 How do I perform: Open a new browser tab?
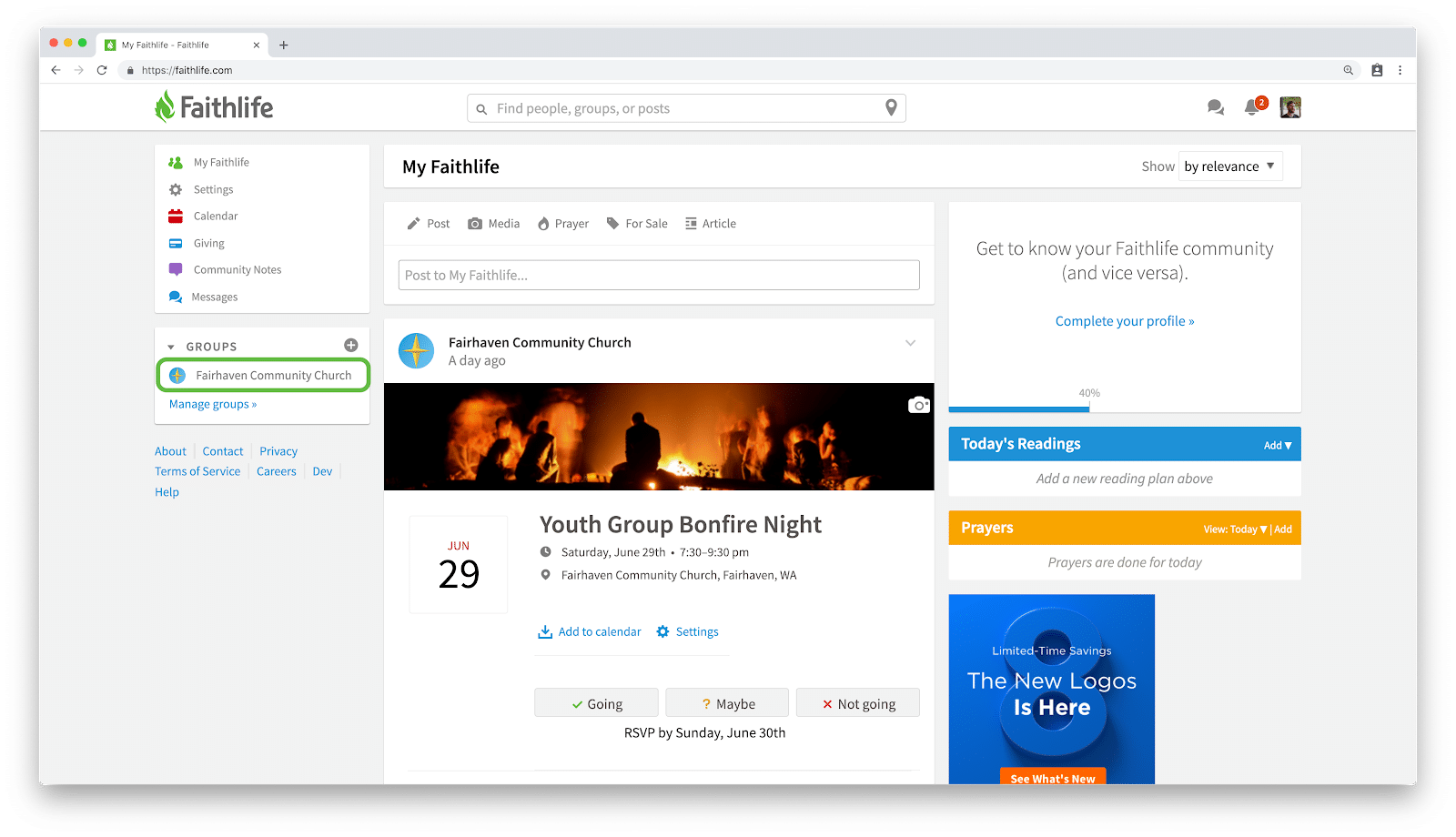tap(284, 45)
